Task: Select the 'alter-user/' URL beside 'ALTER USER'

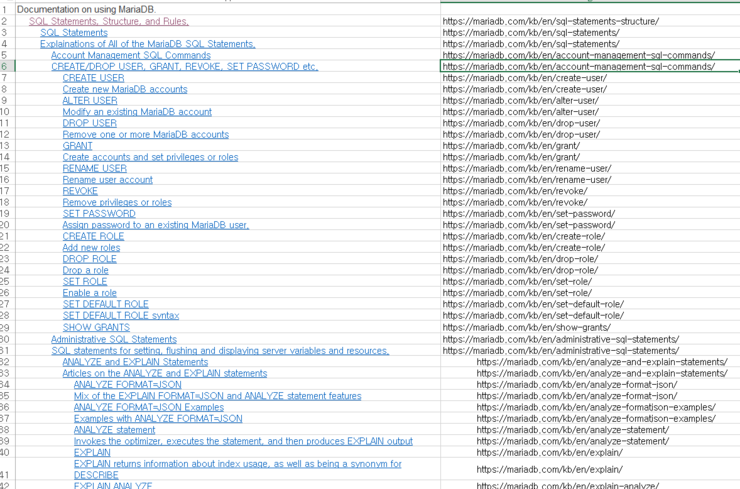Action: click(x=590, y=101)
